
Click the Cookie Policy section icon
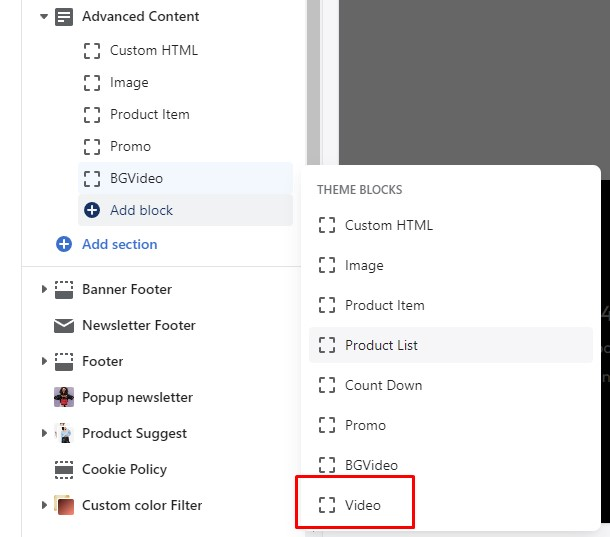pos(64,469)
